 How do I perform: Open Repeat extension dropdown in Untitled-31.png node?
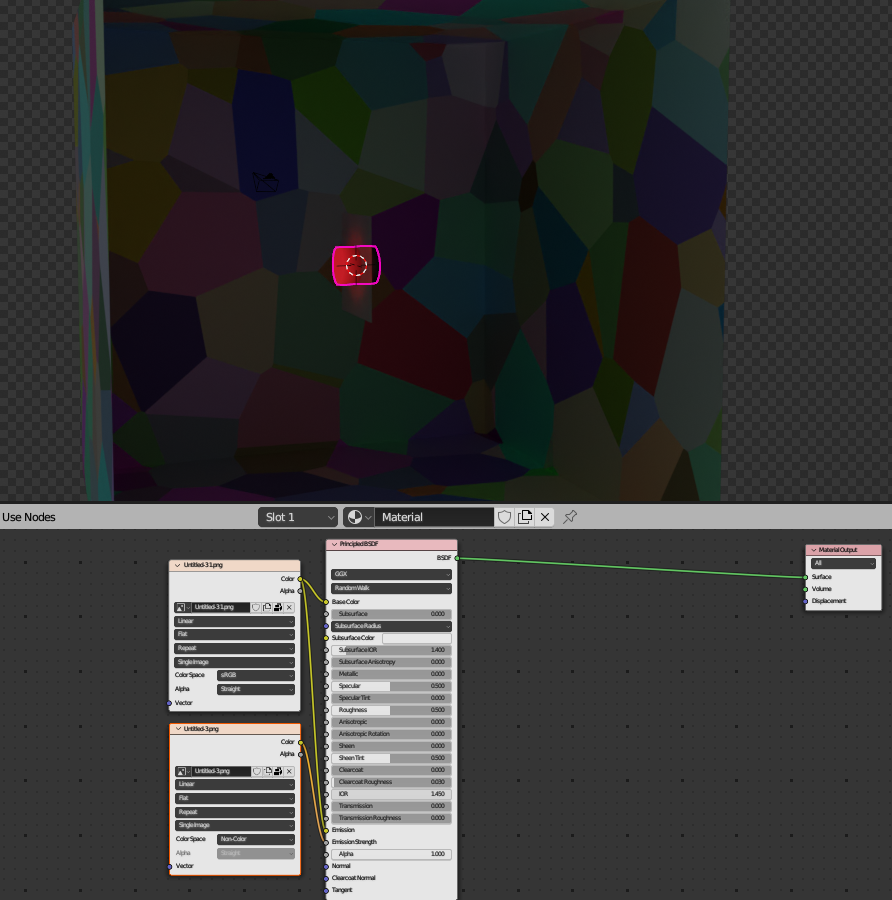(234, 648)
